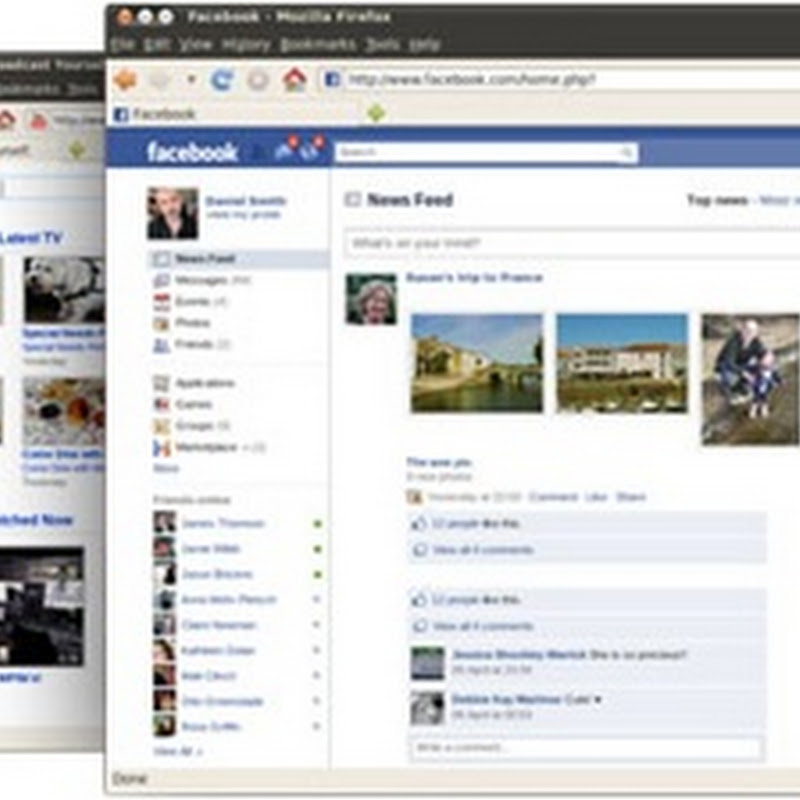
Task: Switch to the 'Most recent' feed filter
Action: coord(779,200)
